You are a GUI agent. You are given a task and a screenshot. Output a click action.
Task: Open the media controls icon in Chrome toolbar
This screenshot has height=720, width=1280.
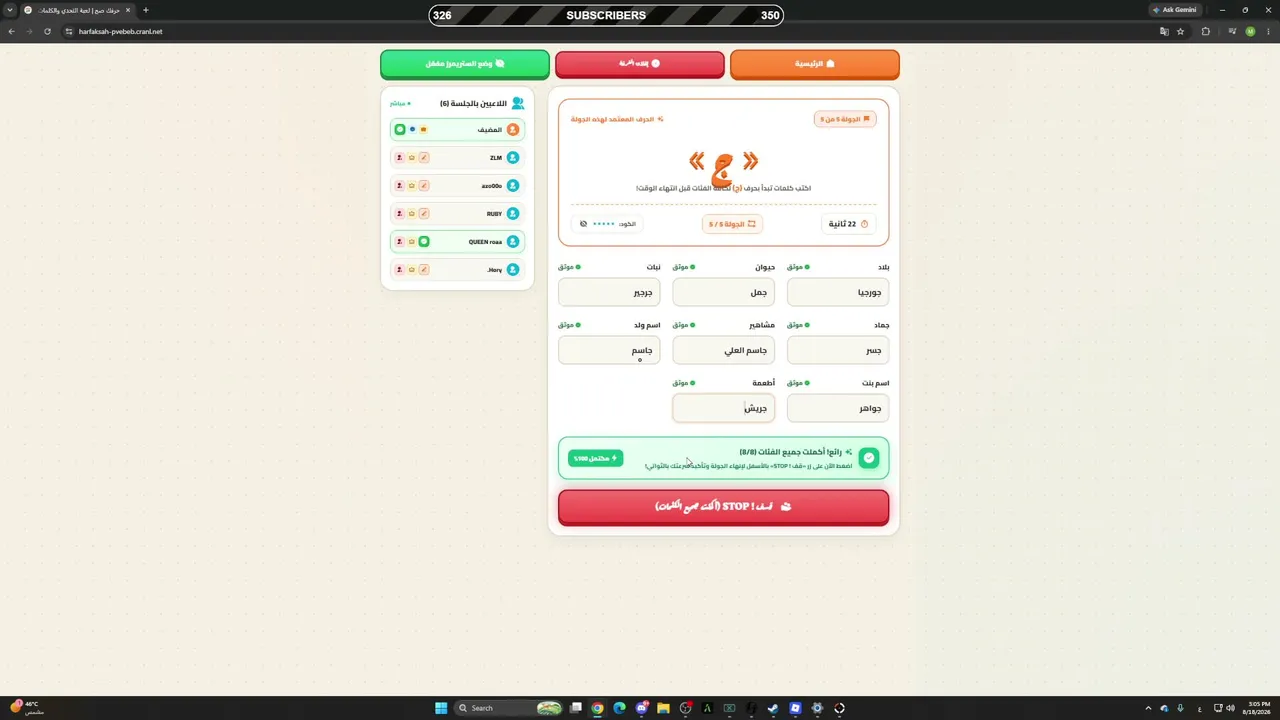click(1232, 31)
